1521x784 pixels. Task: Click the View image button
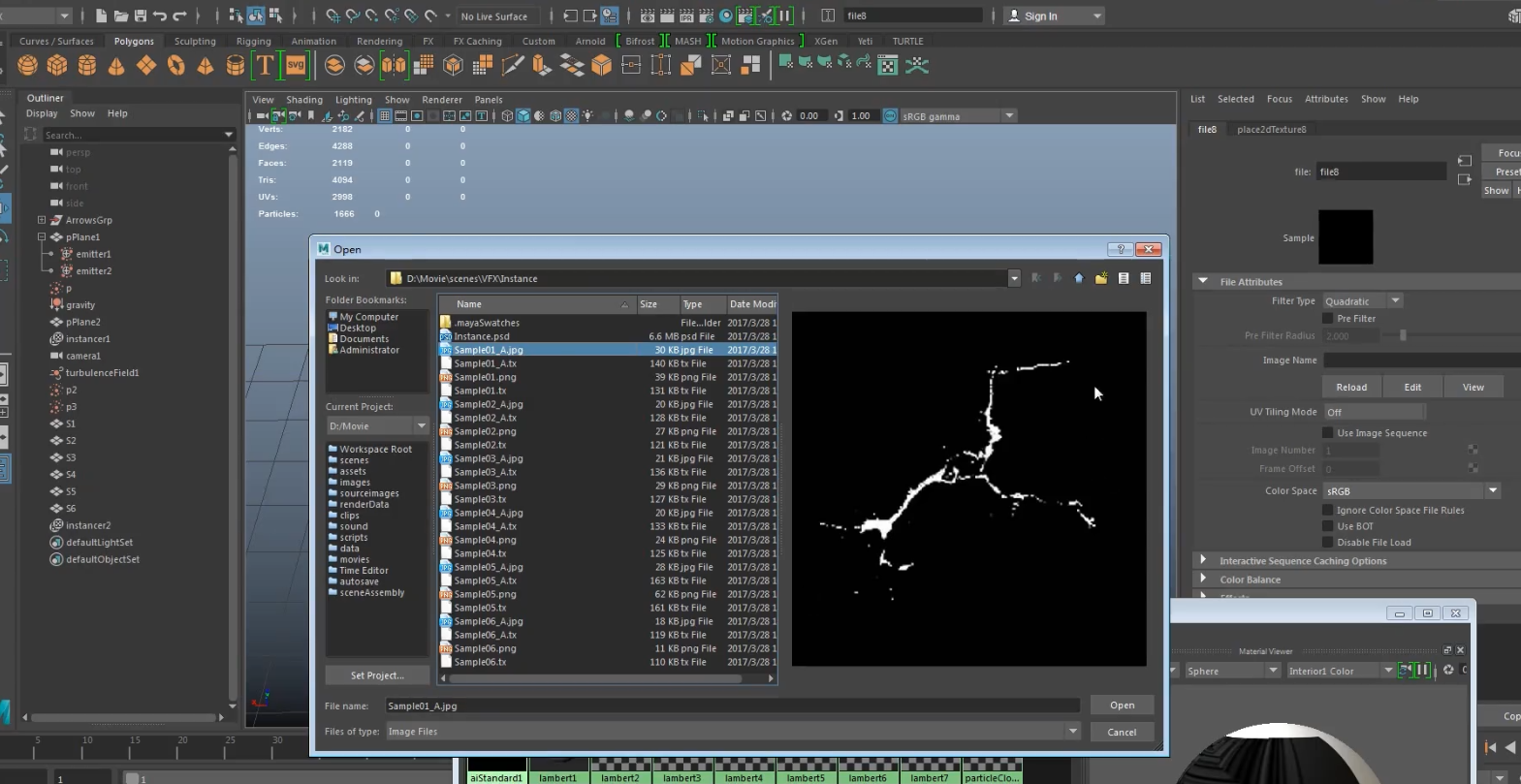click(x=1473, y=387)
